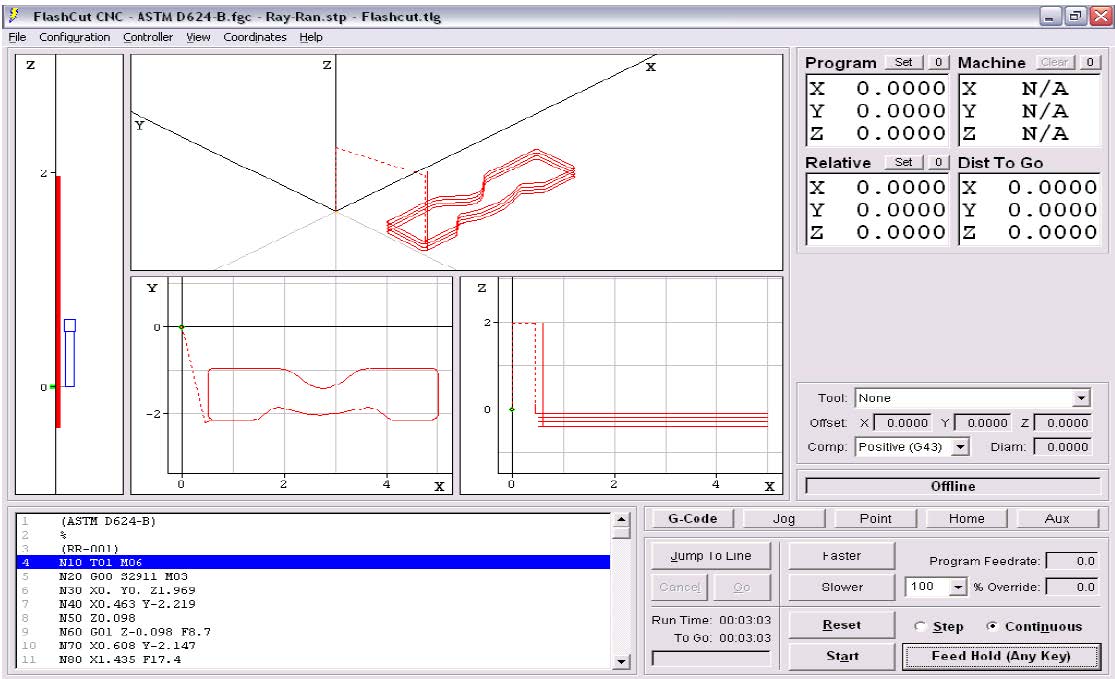Viewport: 1115px width, 679px height.
Task: Zero the Program coordinates with 0 button
Action: tap(938, 62)
